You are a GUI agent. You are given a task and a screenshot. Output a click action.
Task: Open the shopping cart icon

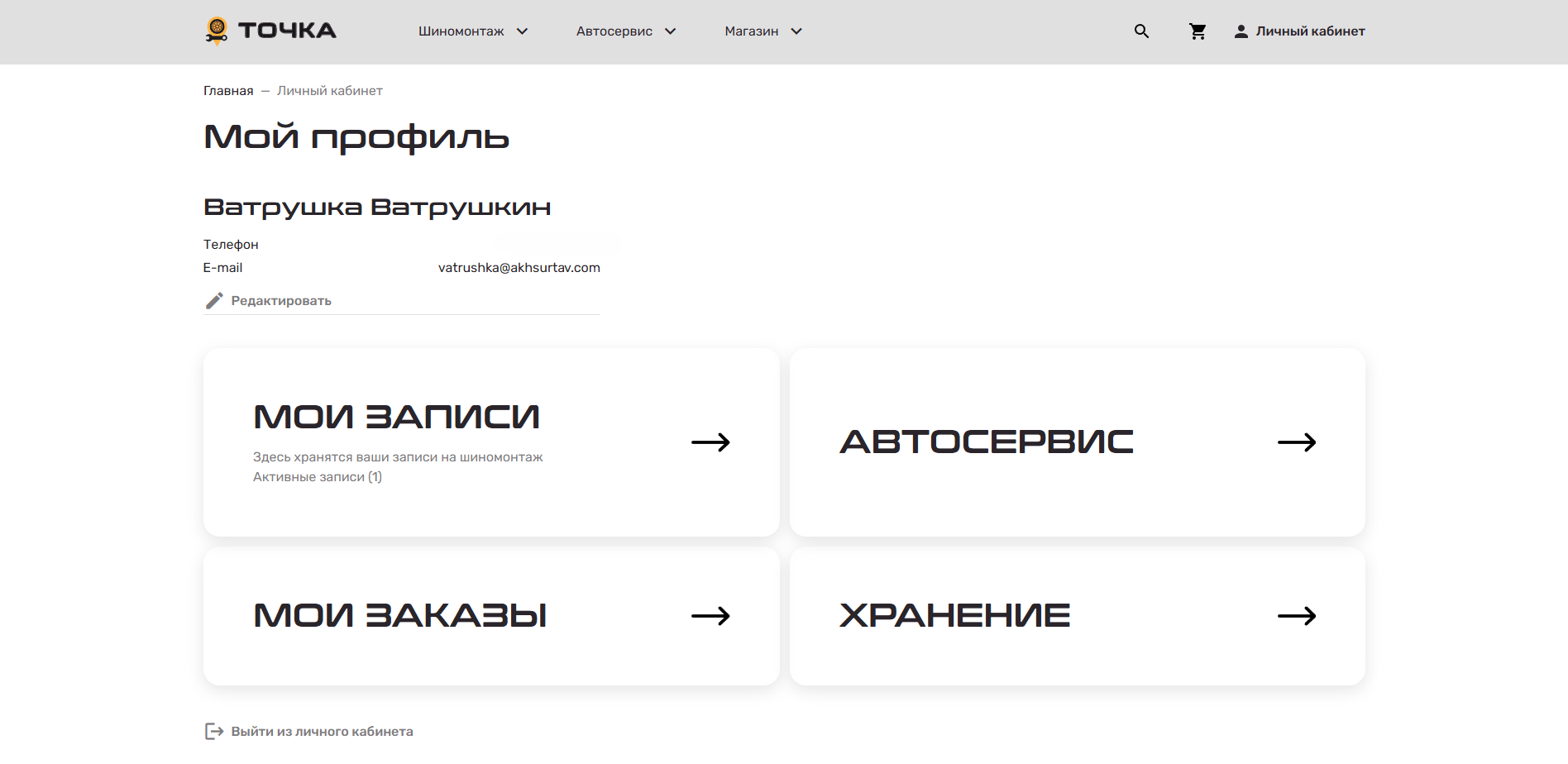(x=1197, y=31)
